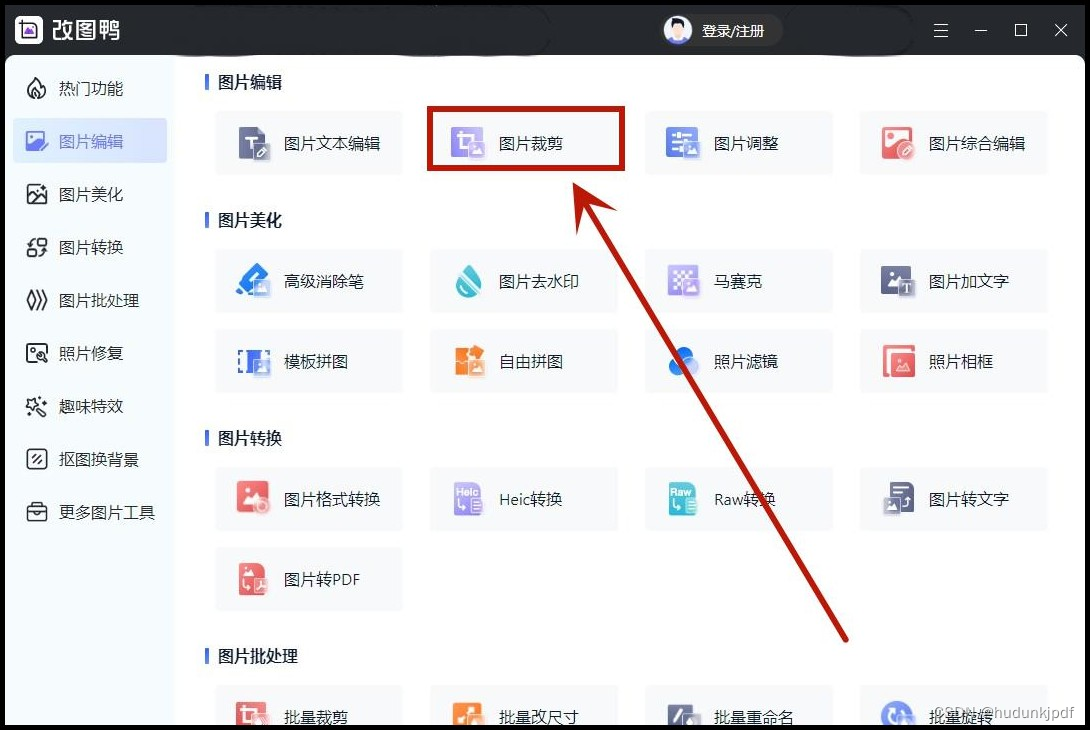The image size is (1090, 730).
Task: Open the 自由拼图 free collage tool
Action: click(523, 361)
